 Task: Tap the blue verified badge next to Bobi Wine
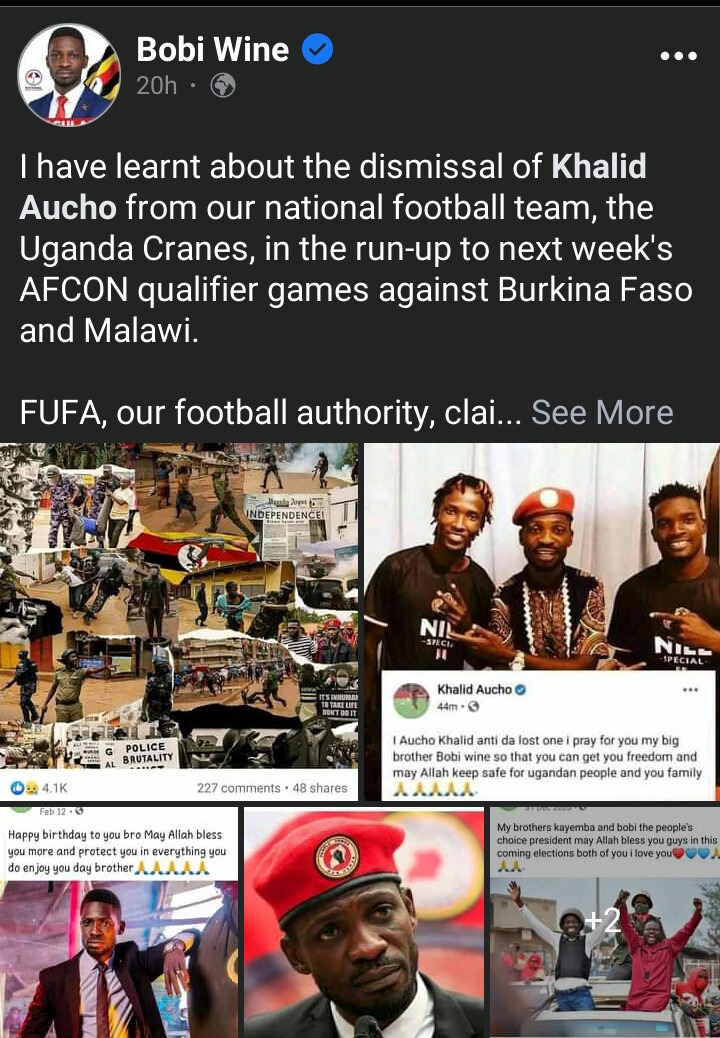coord(318,50)
